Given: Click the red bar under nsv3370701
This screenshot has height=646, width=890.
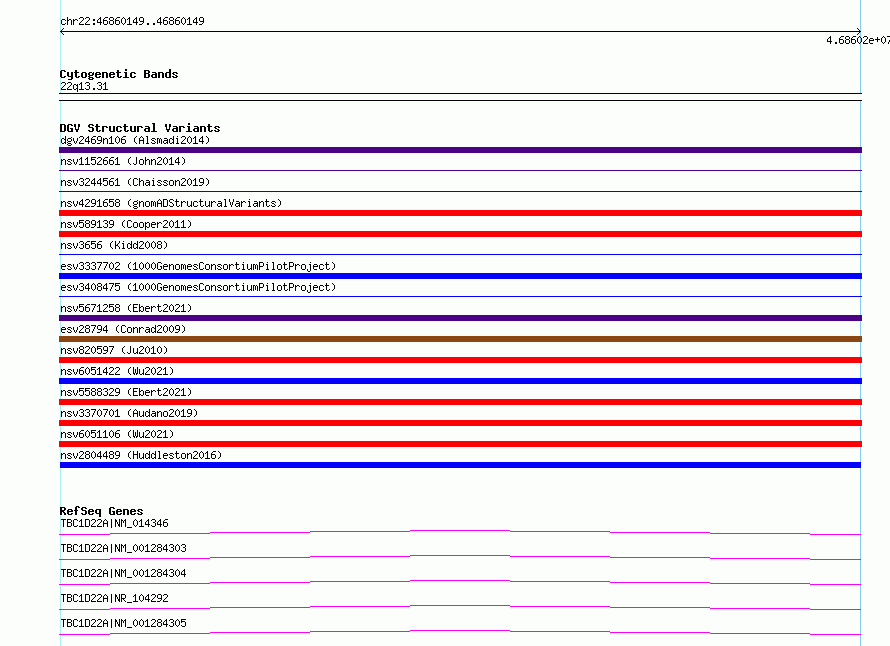Looking at the screenshot, I should click(x=460, y=423).
